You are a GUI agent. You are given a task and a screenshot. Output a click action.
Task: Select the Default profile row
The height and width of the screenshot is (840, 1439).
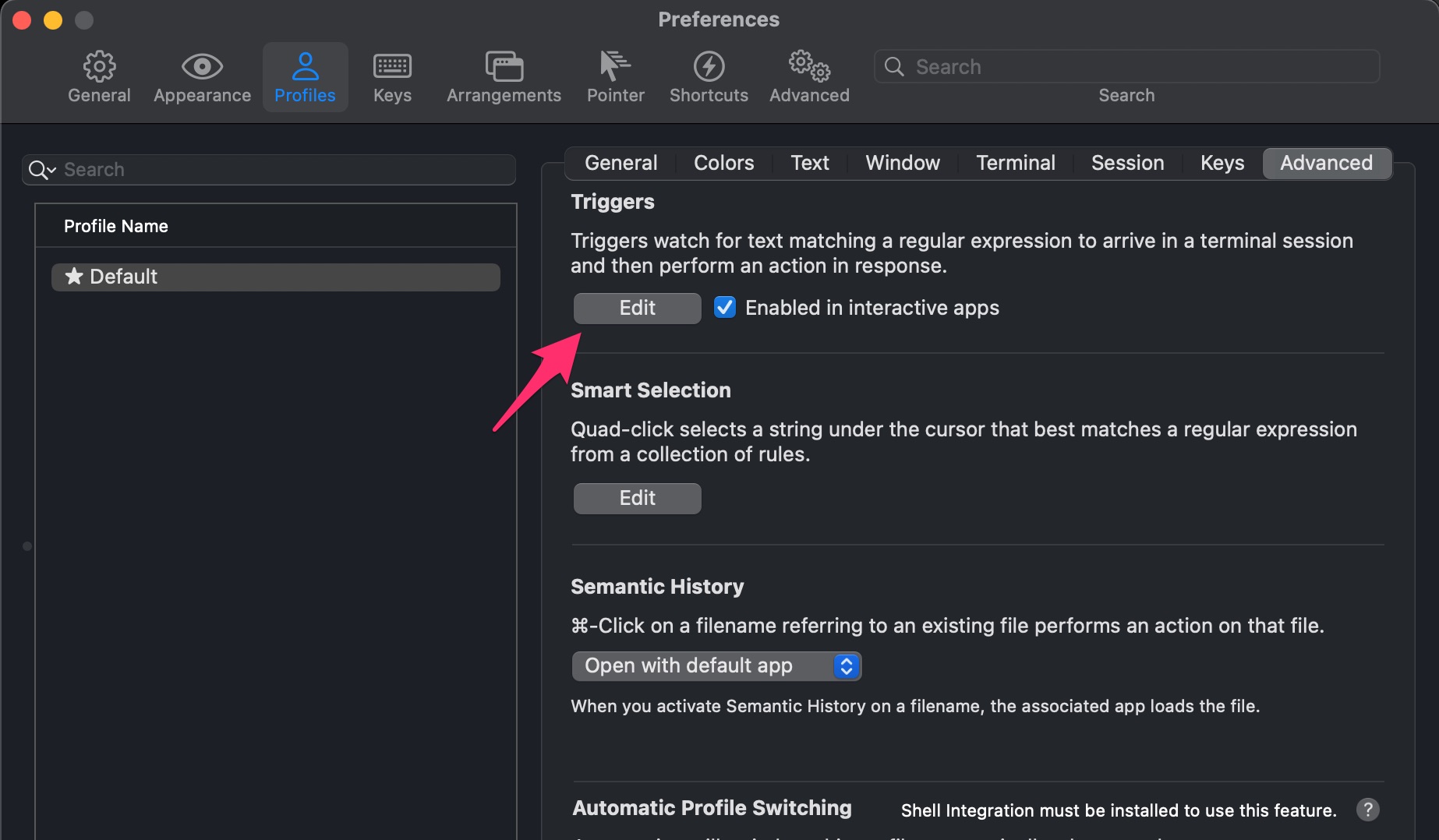pyautogui.click(x=276, y=277)
